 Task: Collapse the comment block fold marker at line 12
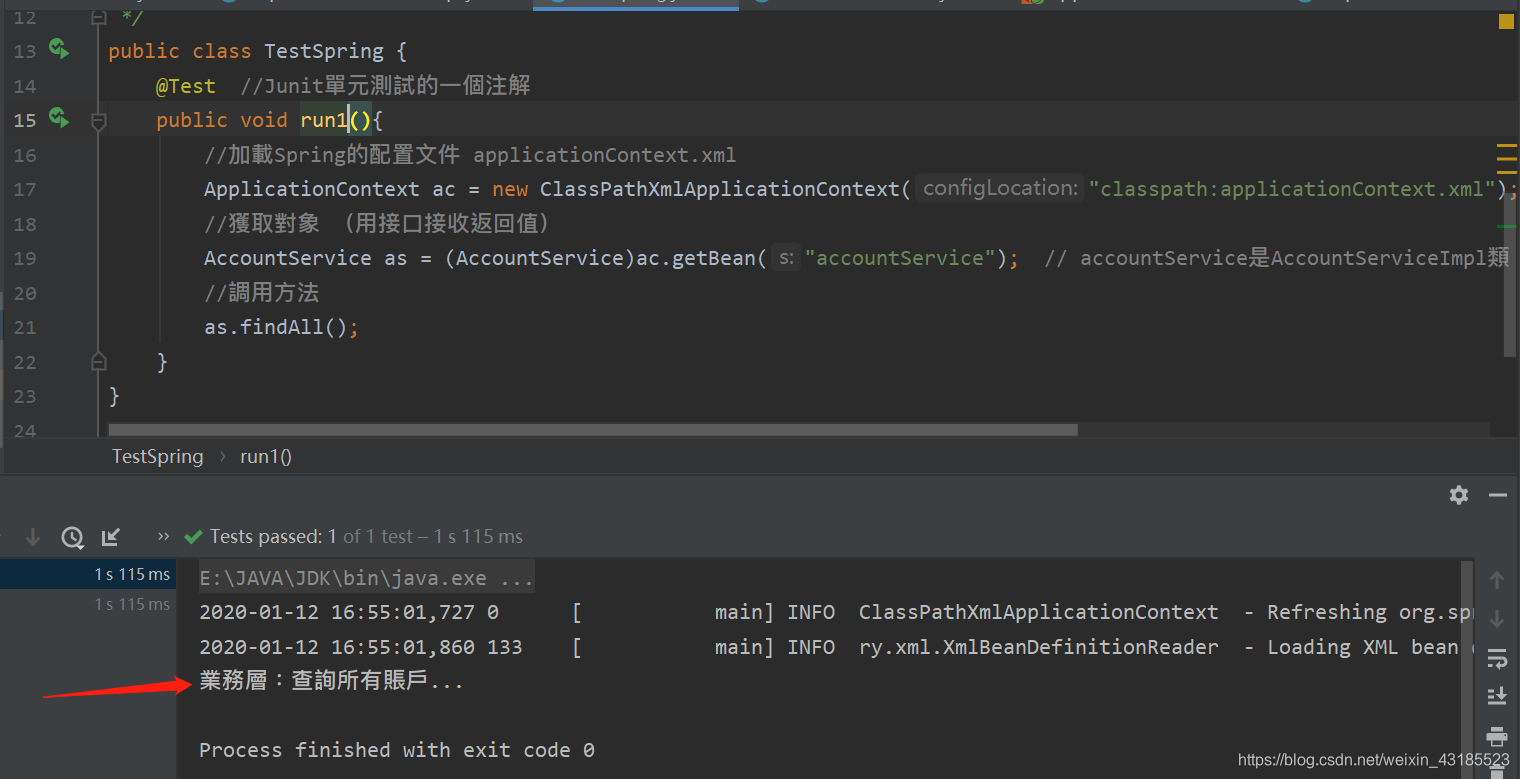click(98, 17)
